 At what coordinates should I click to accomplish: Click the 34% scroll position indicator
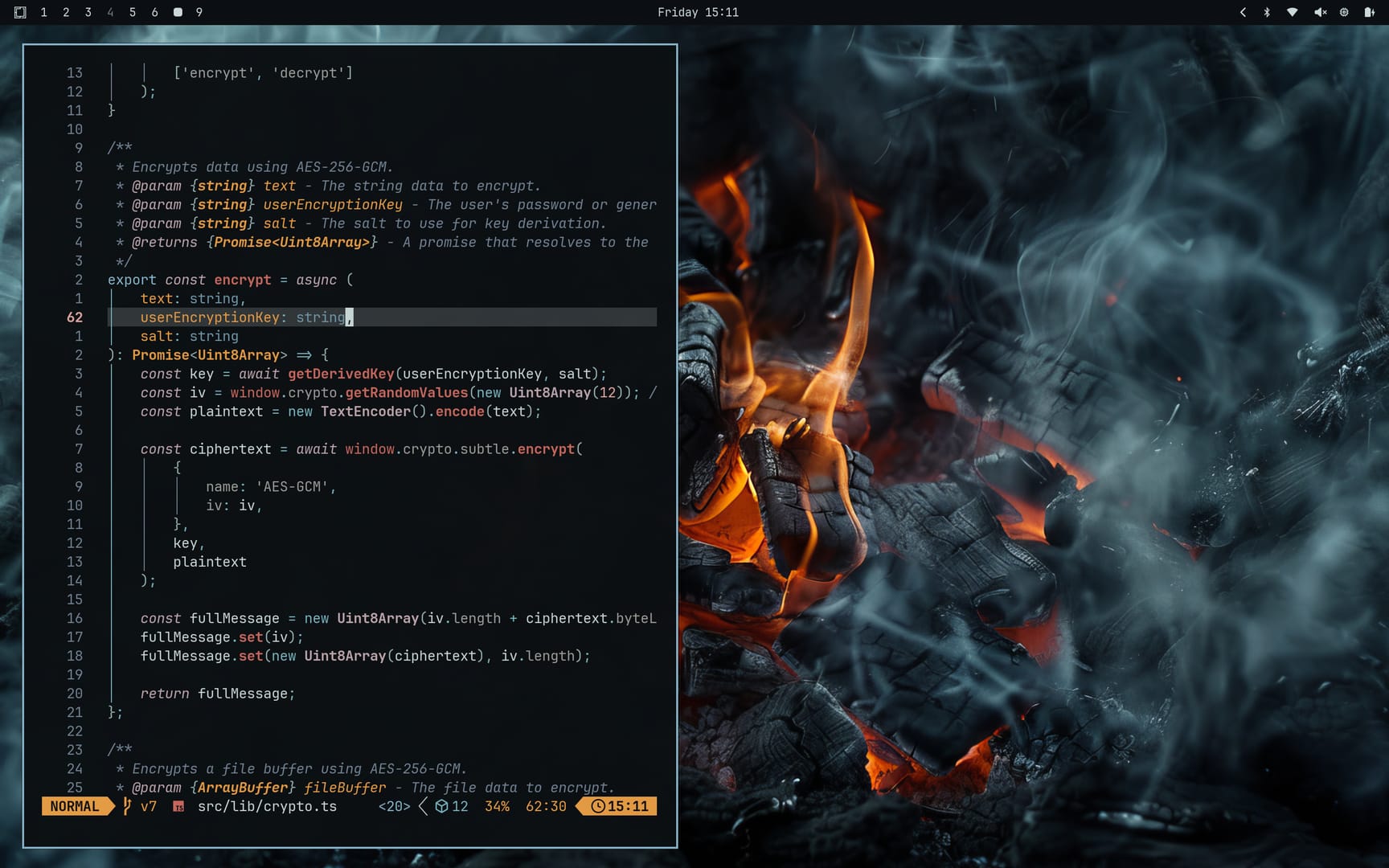[497, 806]
